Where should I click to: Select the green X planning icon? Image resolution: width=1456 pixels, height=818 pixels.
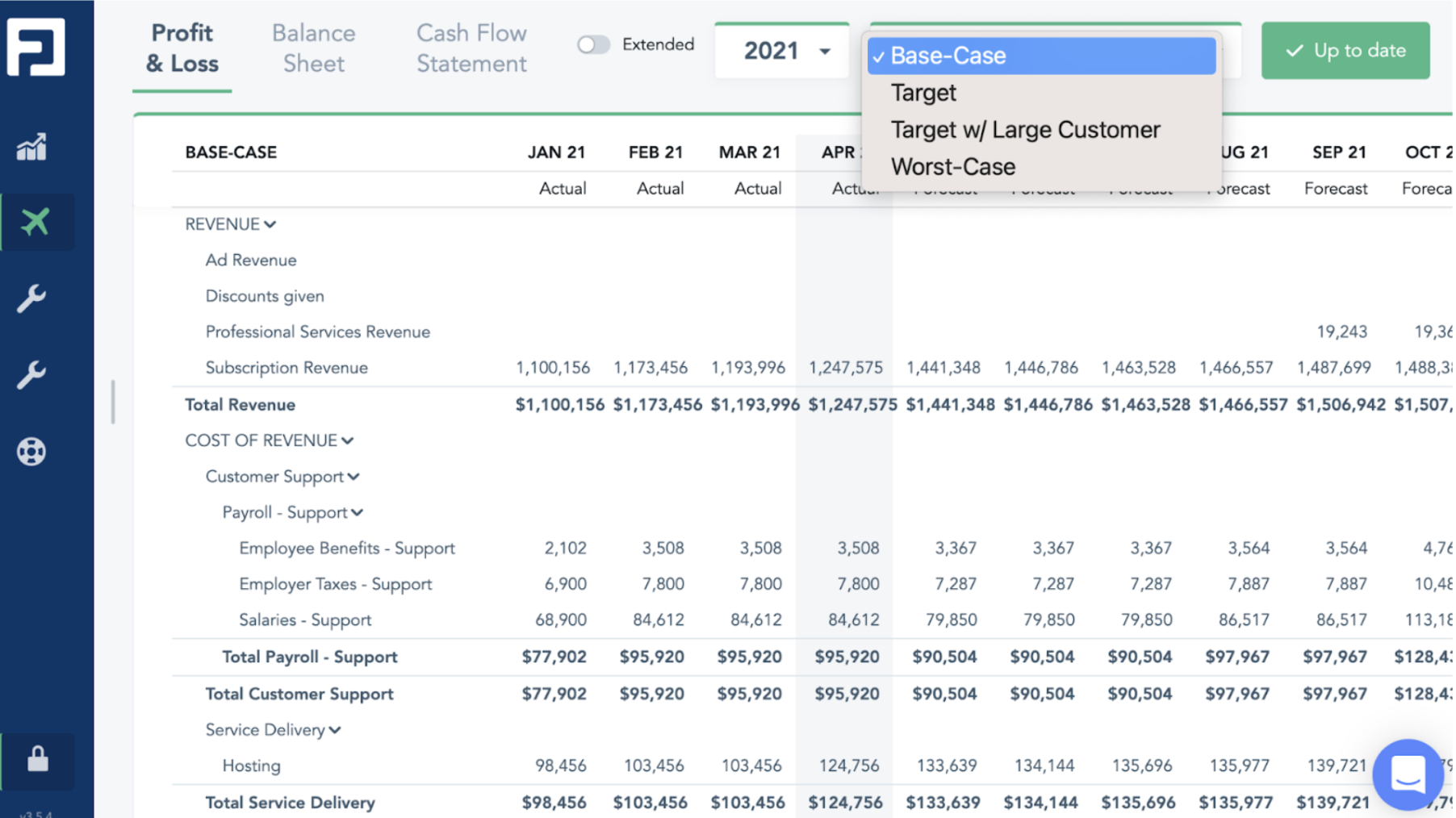pos(36,222)
